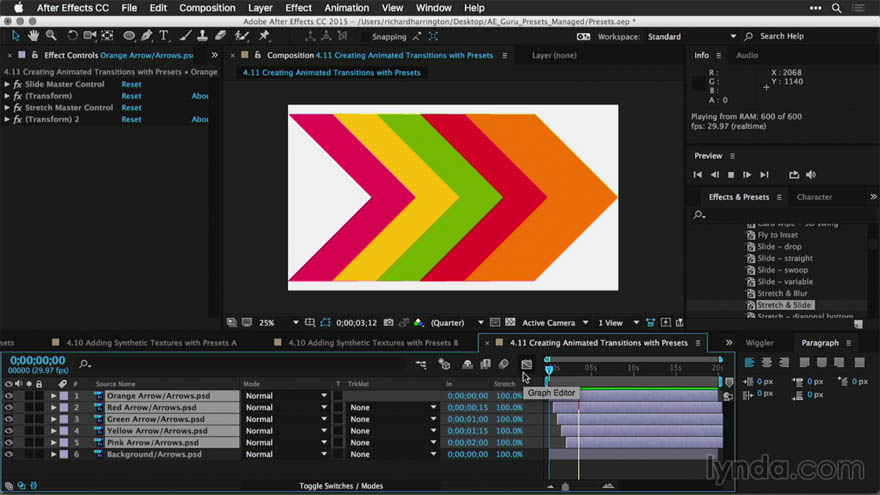
Task: Open magnification 25% dropdown
Action: pos(278,323)
